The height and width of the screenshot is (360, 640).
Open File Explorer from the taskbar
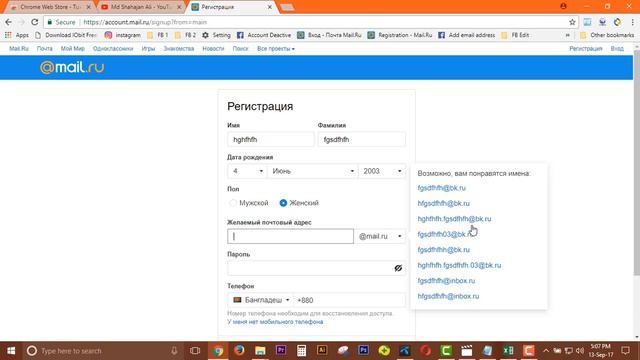260,351
